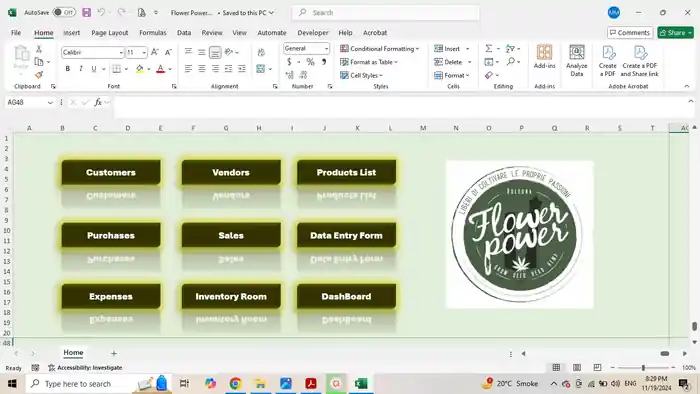This screenshot has height=394, width=700.
Task: Click the Copy icon in Clipboard group
Action: click(39, 62)
